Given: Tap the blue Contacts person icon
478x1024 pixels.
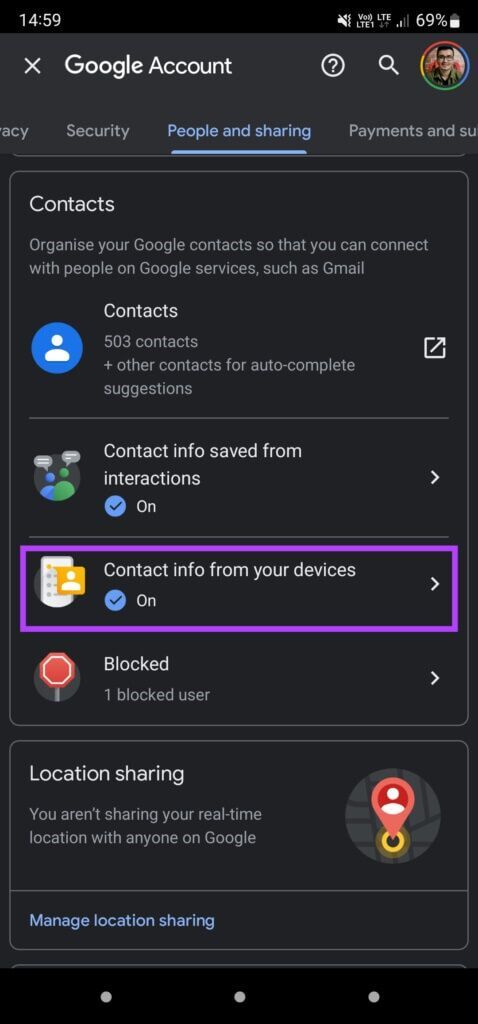Looking at the screenshot, I should pyautogui.click(x=57, y=348).
